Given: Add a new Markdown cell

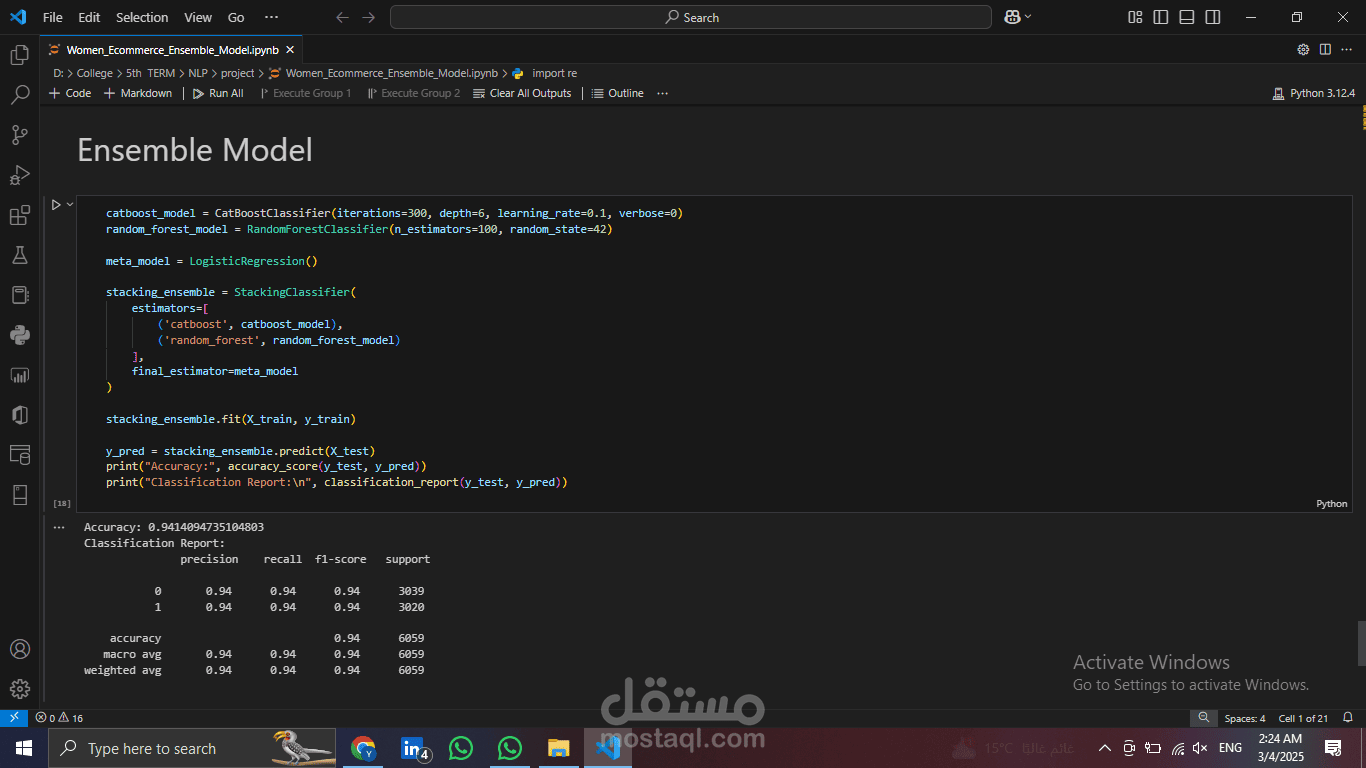Looking at the screenshot, I should click(138, 93).
